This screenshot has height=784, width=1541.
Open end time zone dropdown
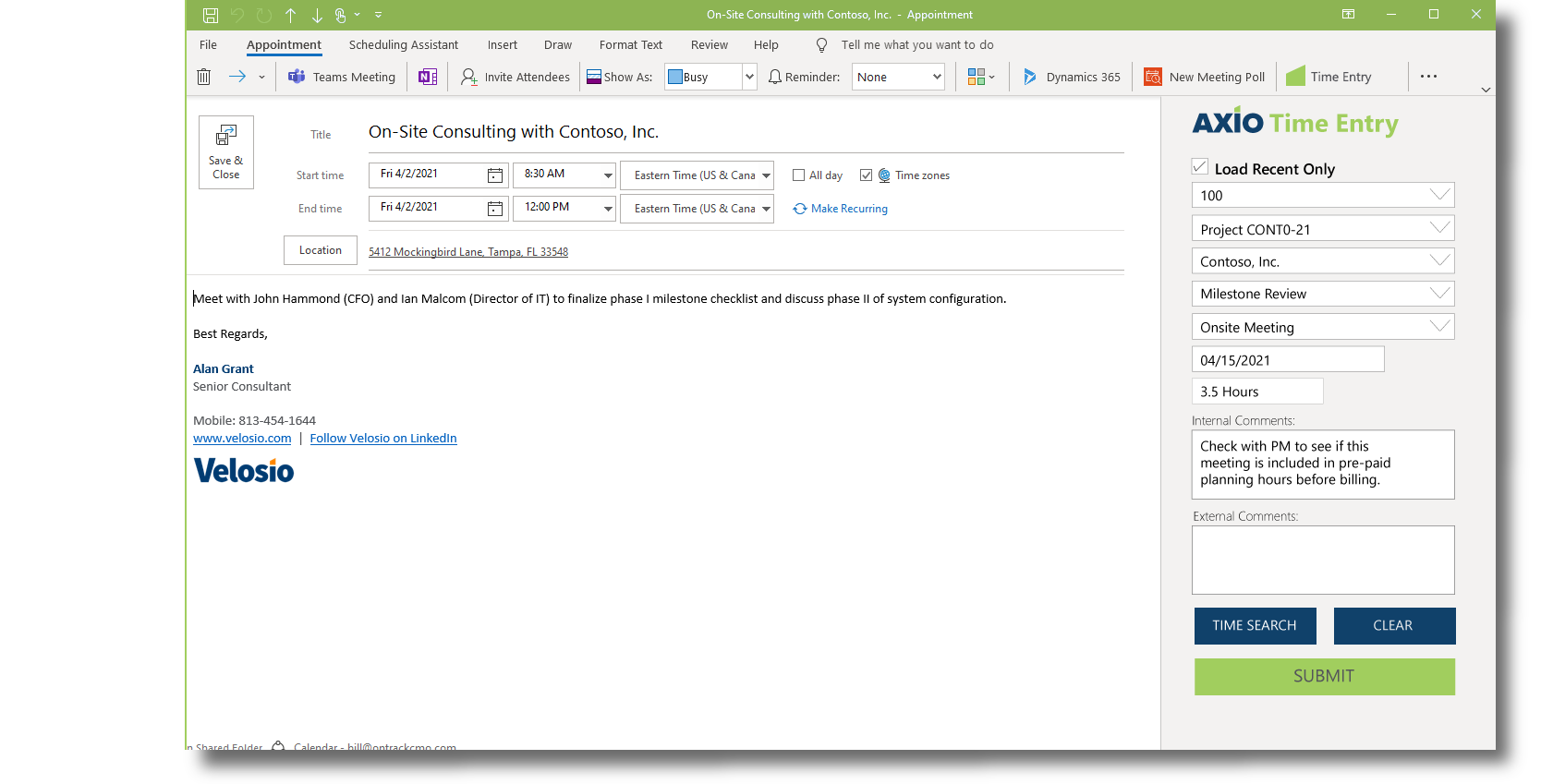tap(766, 209)
